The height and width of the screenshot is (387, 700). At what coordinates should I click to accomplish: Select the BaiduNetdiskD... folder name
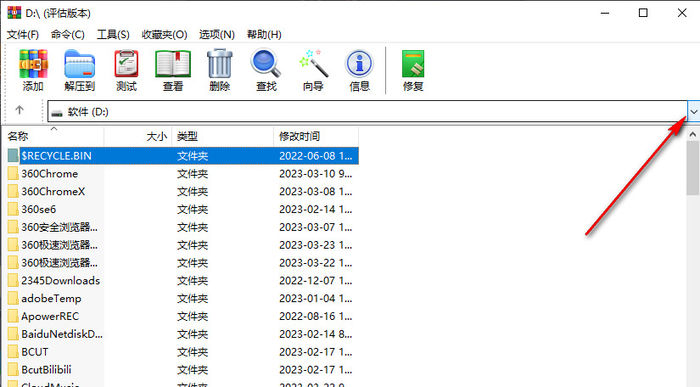(62, 334)
